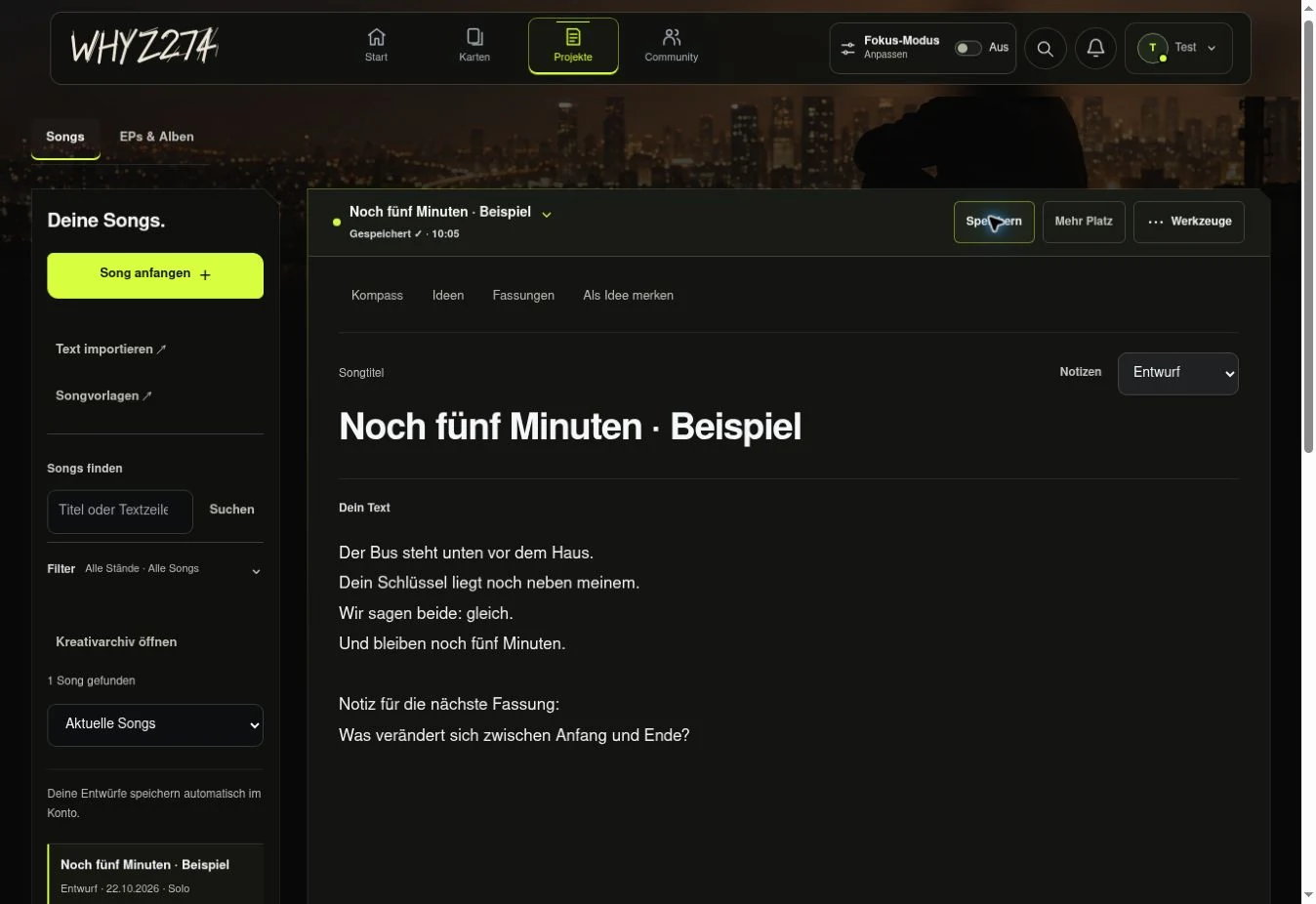Click the user avatar with letter T
This screenshot has width=1316, height=904.
(x=1153, y=48)
